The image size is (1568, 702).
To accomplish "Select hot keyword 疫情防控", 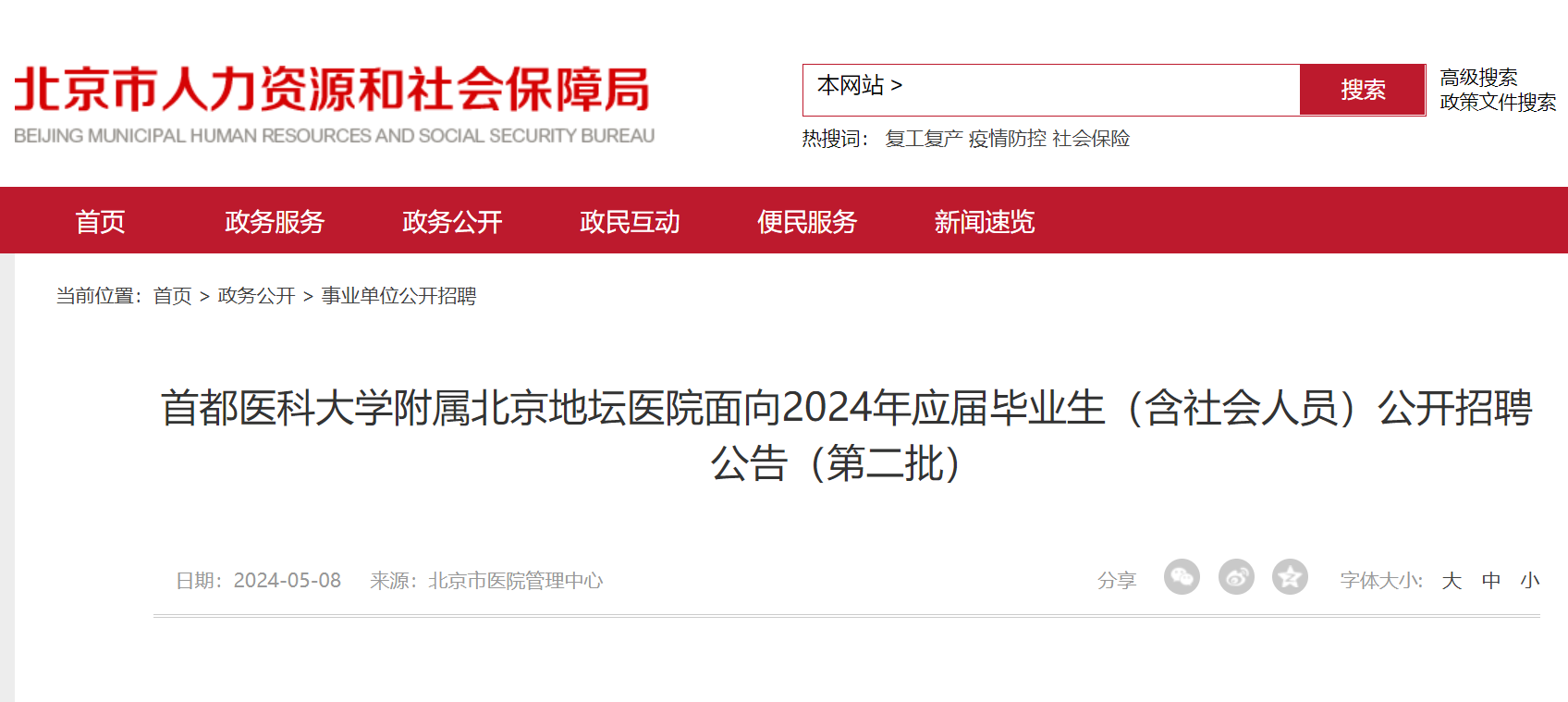I will tap(1007, 139).
